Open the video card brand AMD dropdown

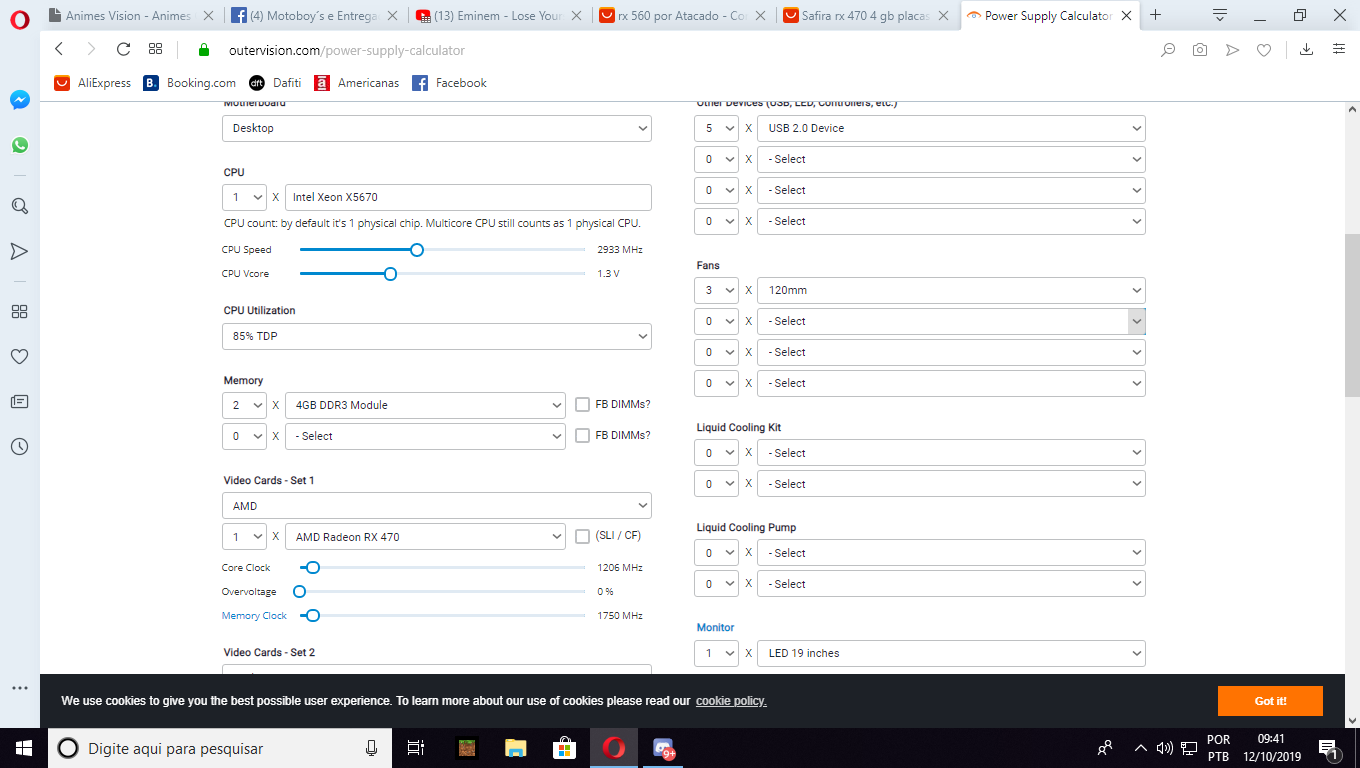tap(437, 506)
